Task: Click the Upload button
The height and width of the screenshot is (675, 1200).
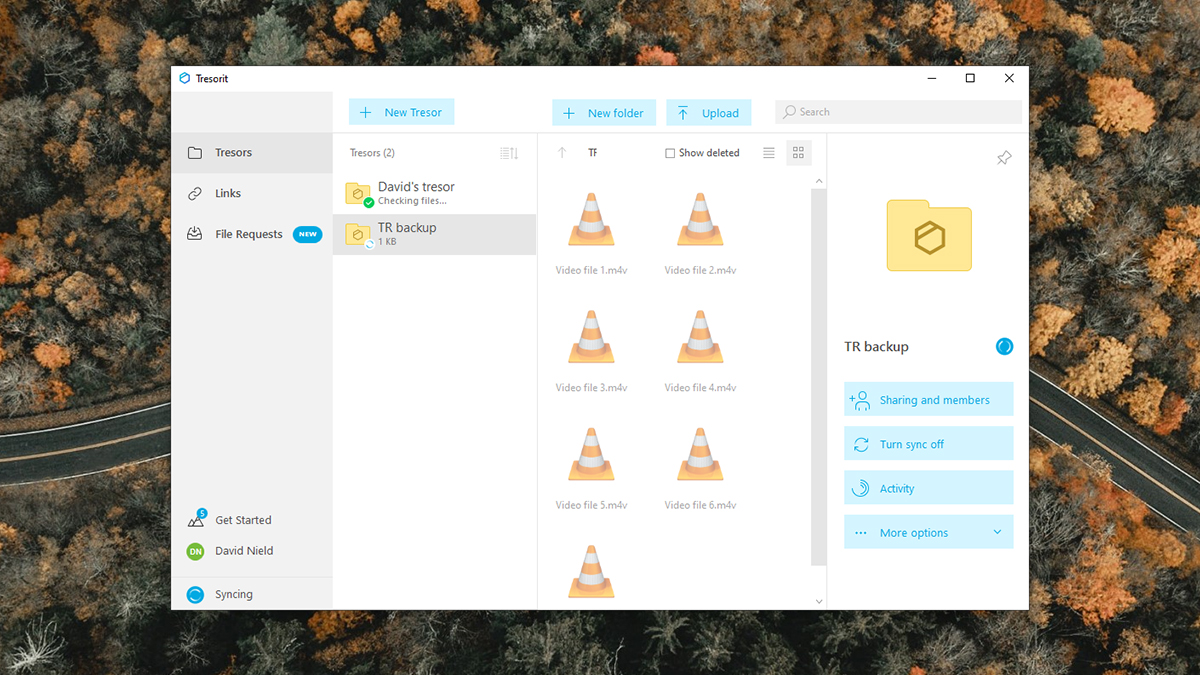Action: tap(708, 112)
